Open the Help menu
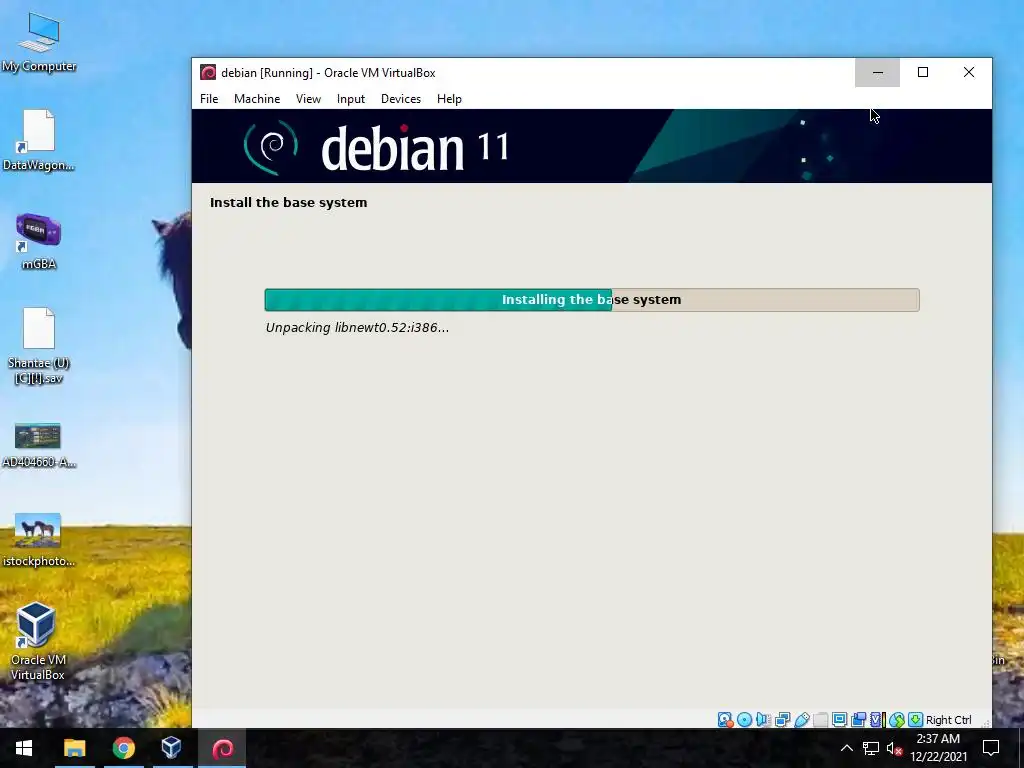The height and width of the screenshot is (768, 1024). coord(449,99)
